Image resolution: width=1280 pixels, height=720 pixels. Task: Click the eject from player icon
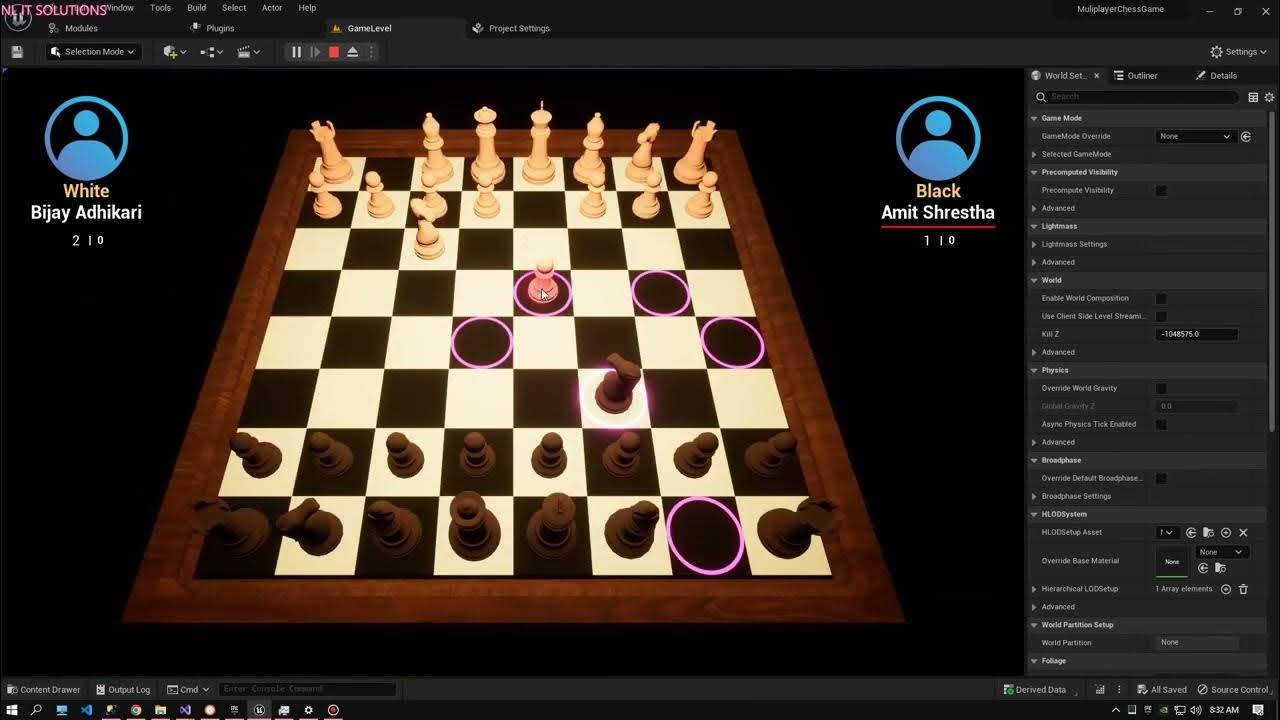(352, 52)
